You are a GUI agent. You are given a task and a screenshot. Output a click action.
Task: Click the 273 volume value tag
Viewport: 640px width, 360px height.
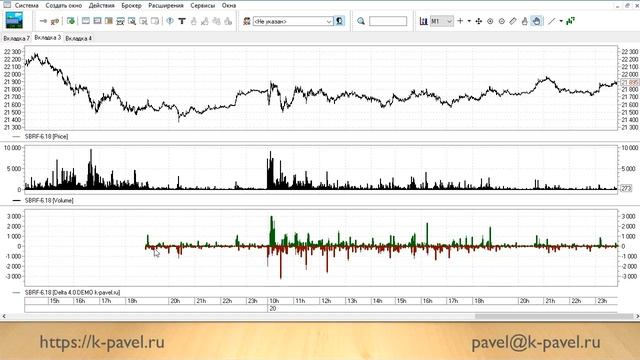pos(626,188)
